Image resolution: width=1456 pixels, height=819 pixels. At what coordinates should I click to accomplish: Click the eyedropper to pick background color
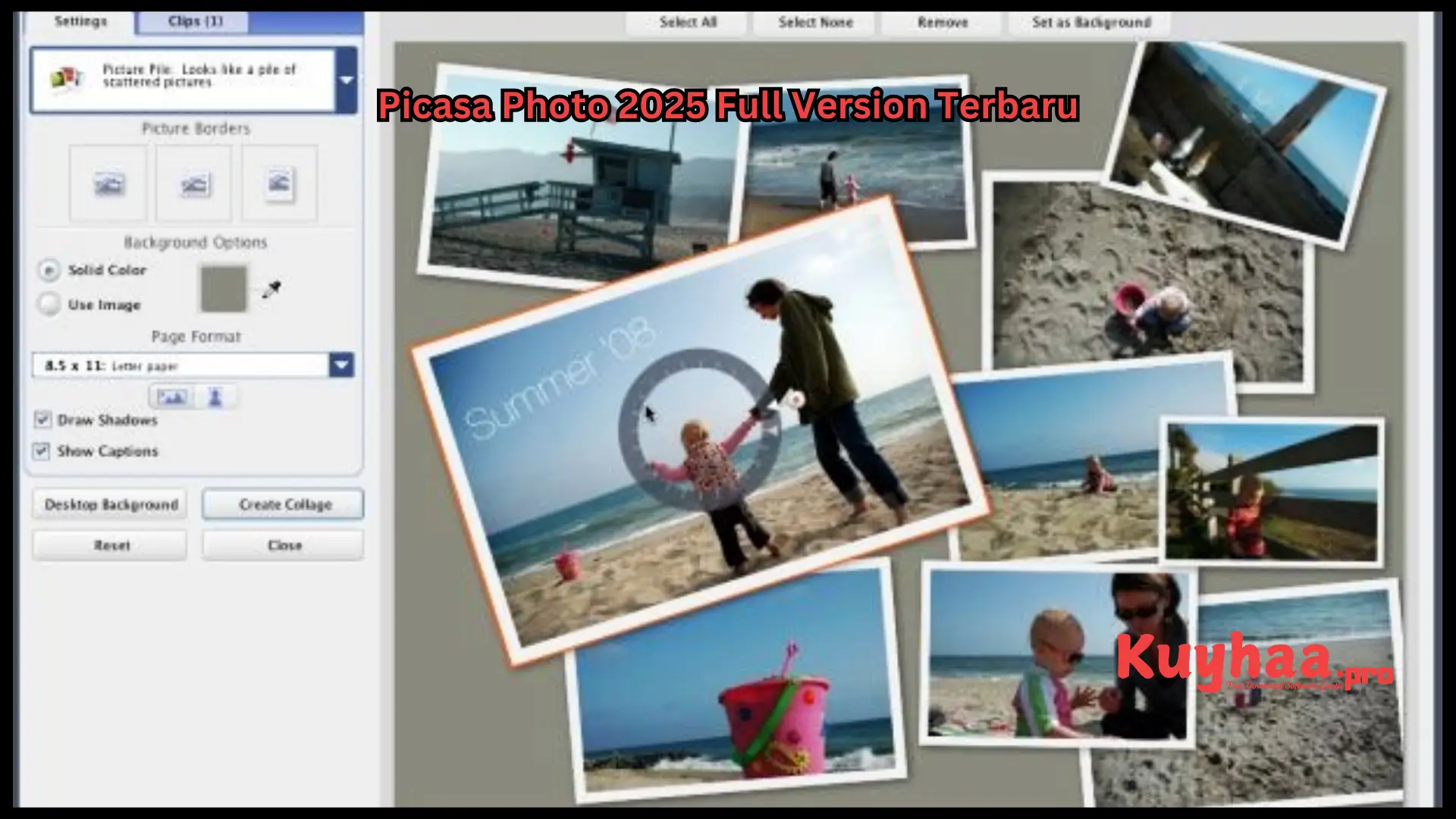coord(271,290)
